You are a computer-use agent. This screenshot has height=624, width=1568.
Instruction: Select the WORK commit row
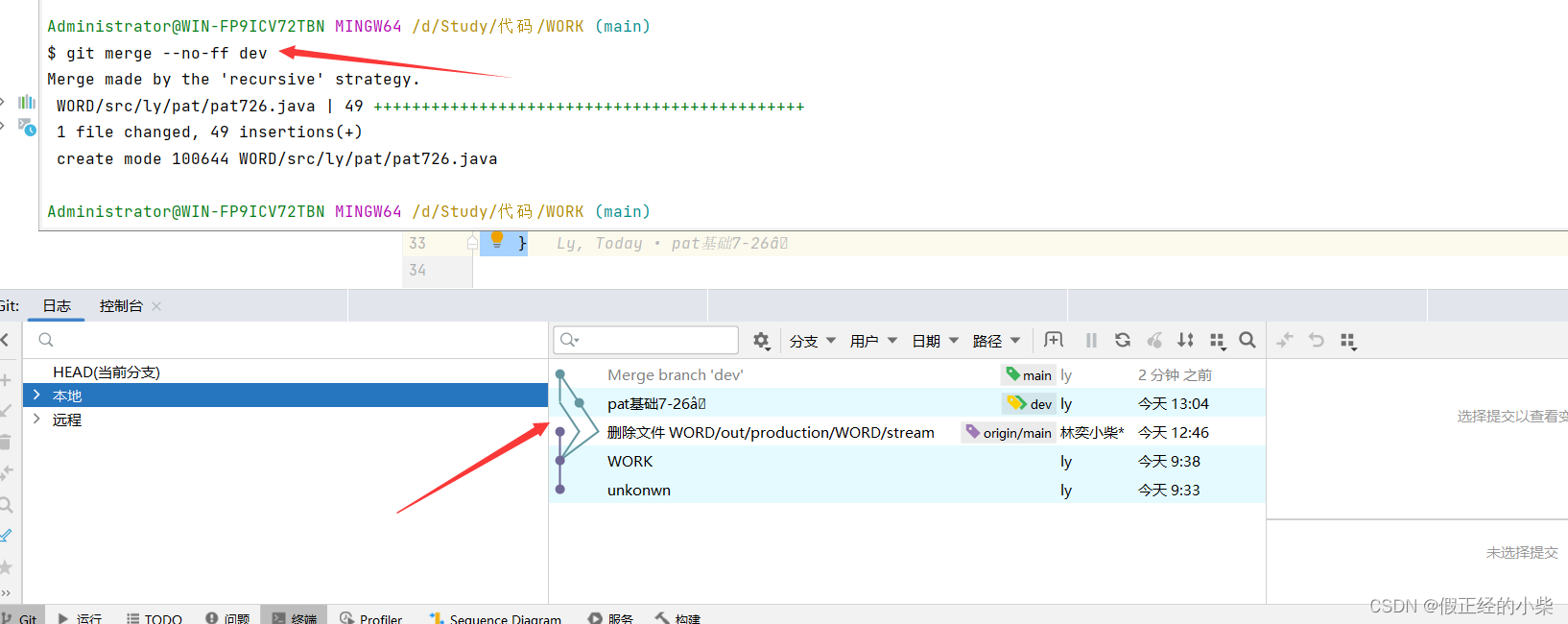point(907,461)
